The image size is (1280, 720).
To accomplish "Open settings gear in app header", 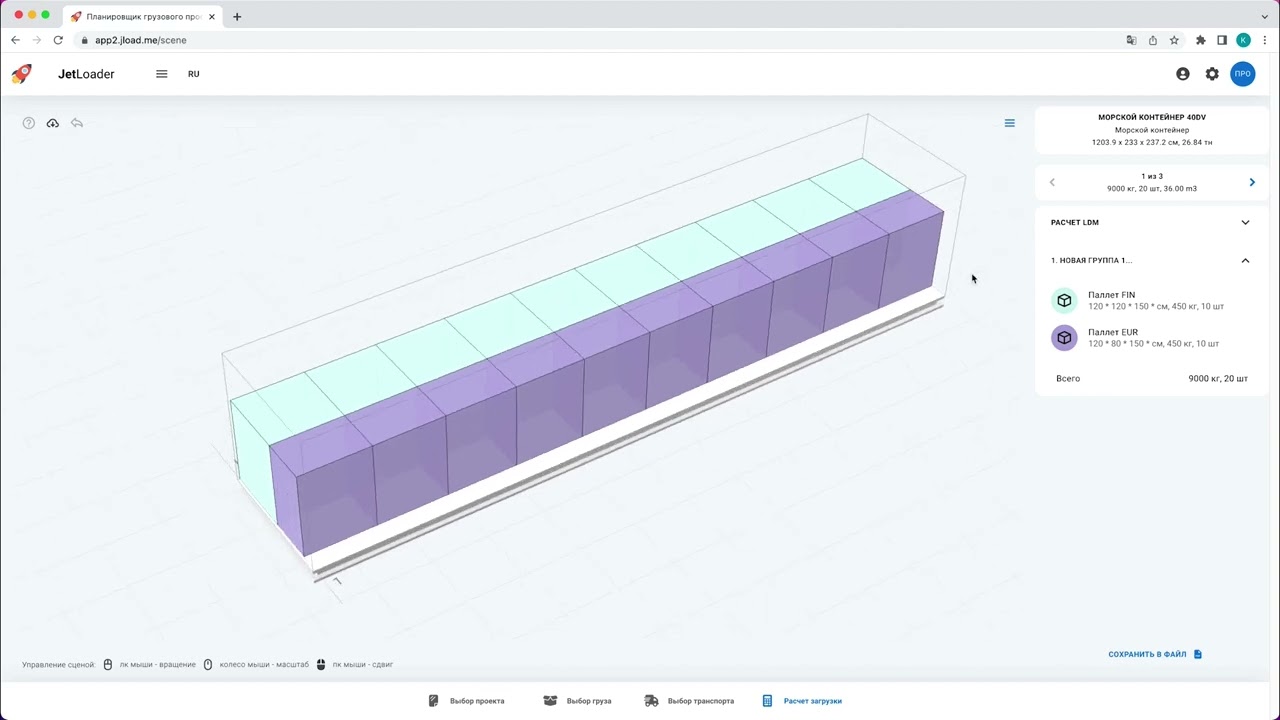I will point(1212,74).
